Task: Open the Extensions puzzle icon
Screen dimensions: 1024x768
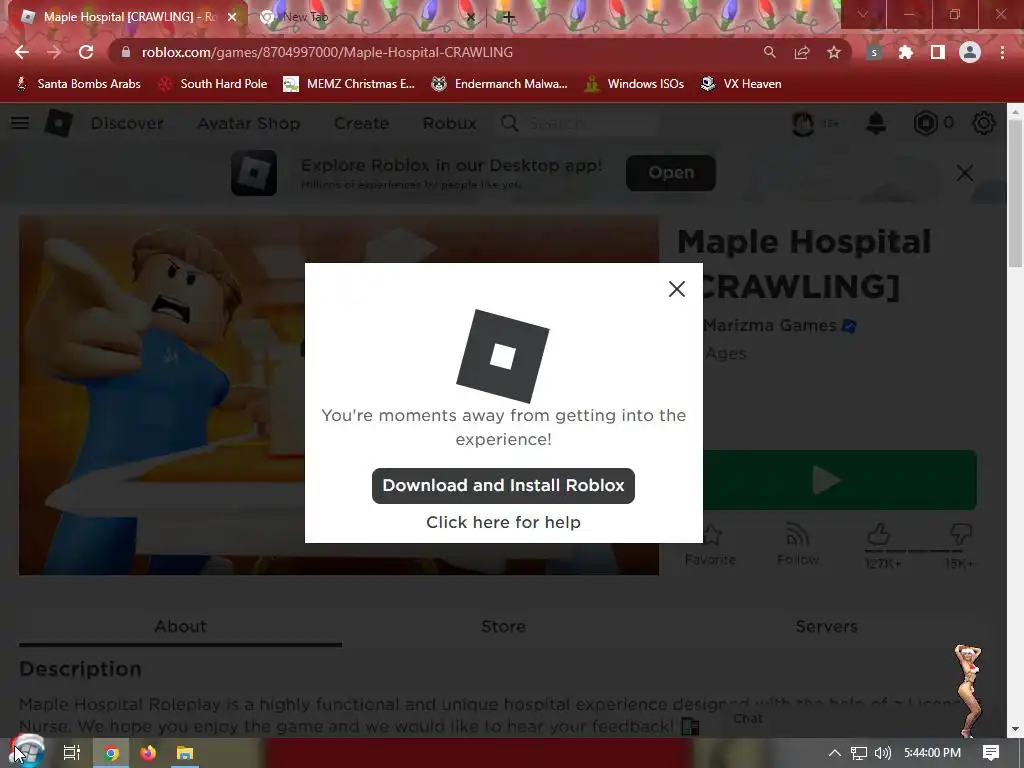Action: 906,52
